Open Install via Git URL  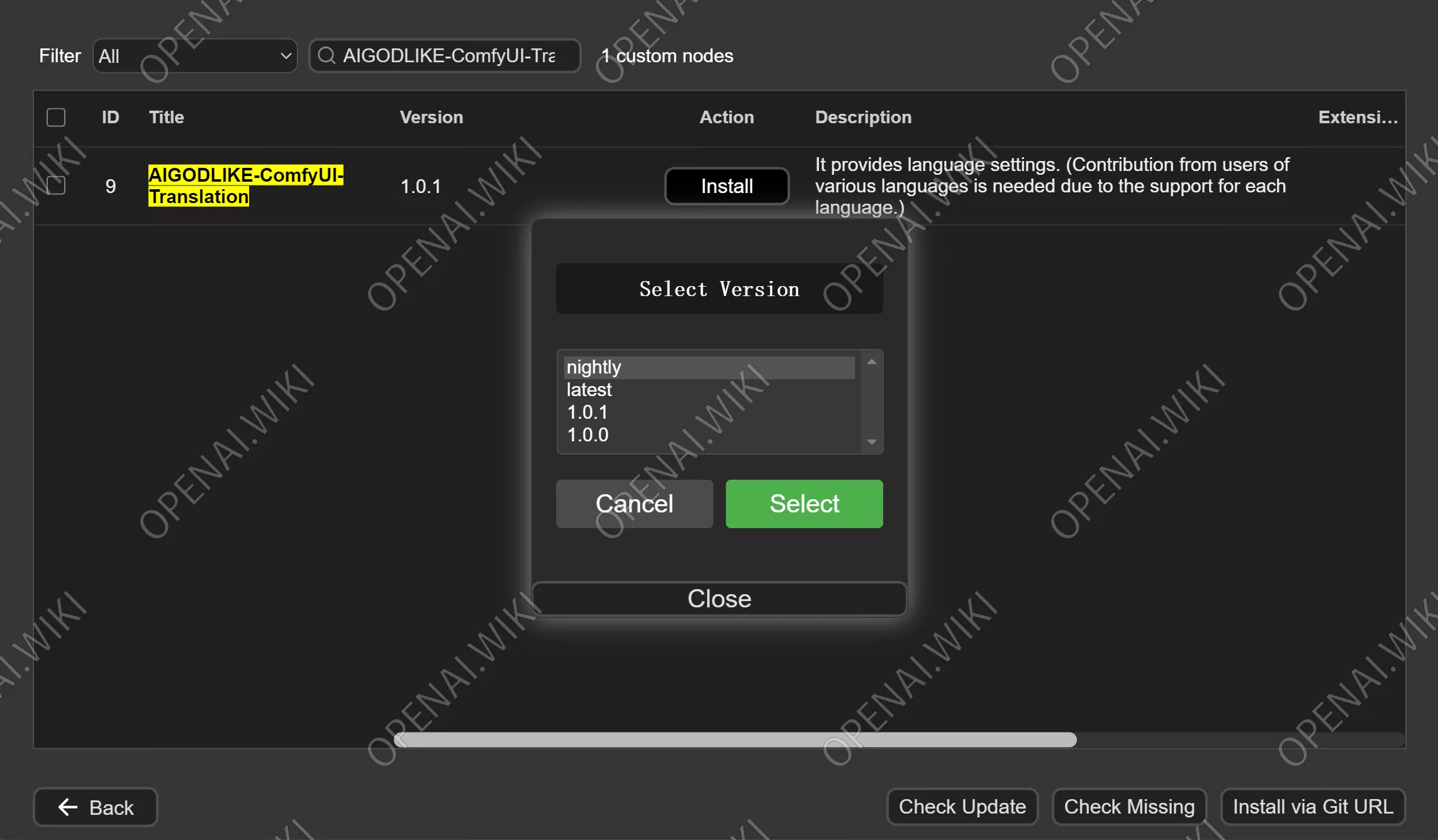coord(1313,807)
